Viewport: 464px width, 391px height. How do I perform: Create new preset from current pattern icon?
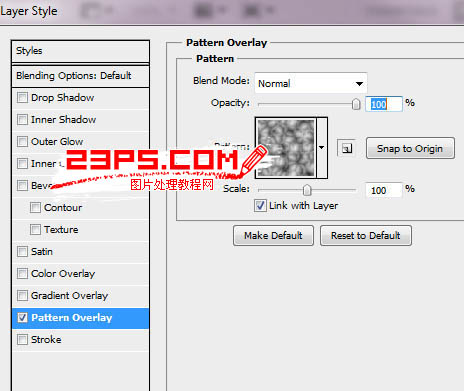click(x=347, y=148)
